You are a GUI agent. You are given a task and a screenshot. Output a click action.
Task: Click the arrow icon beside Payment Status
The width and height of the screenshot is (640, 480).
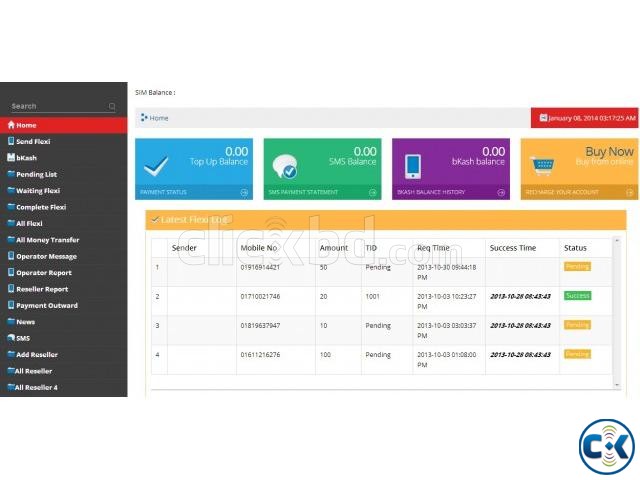pos(245,192)
